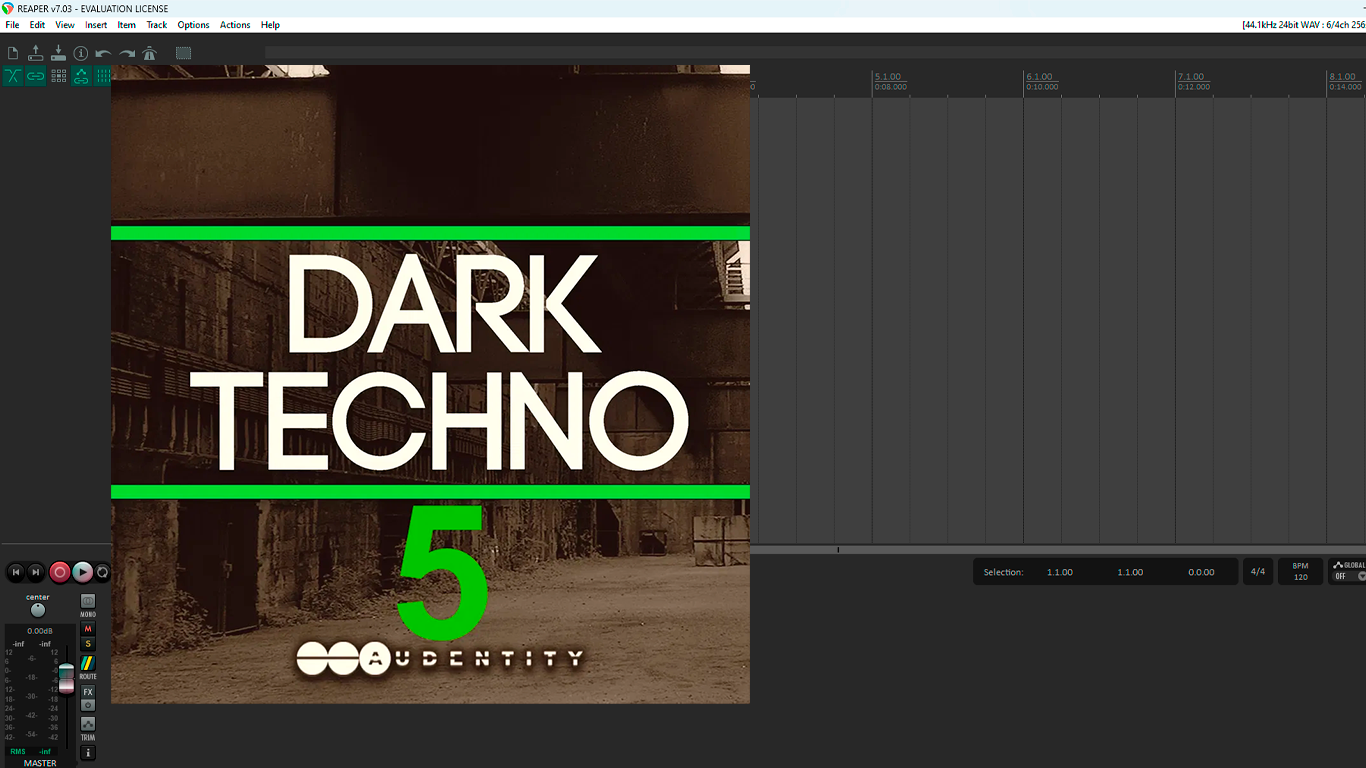The height and width of the screenshot is (768, 1366).
Task: Open the File menu
Action: click(12, 25)
